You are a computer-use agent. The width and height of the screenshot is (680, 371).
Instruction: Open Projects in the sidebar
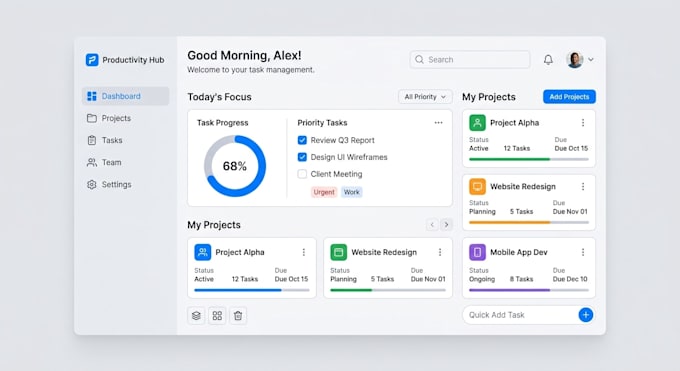coord(125,118)
